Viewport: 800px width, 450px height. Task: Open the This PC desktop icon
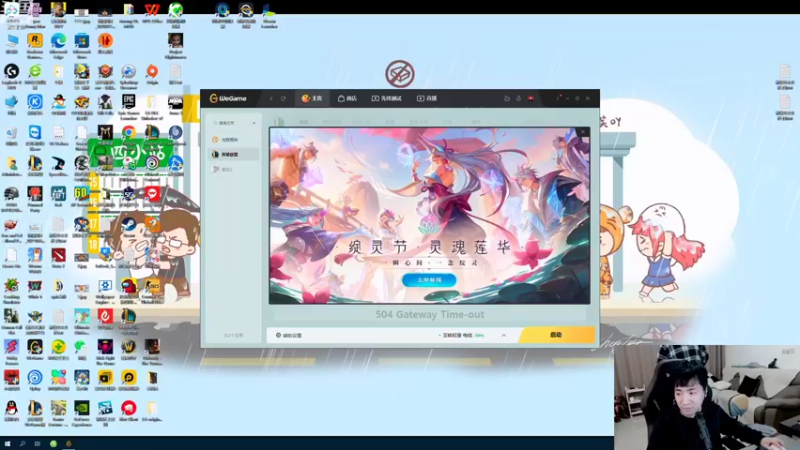click(11, 44)
